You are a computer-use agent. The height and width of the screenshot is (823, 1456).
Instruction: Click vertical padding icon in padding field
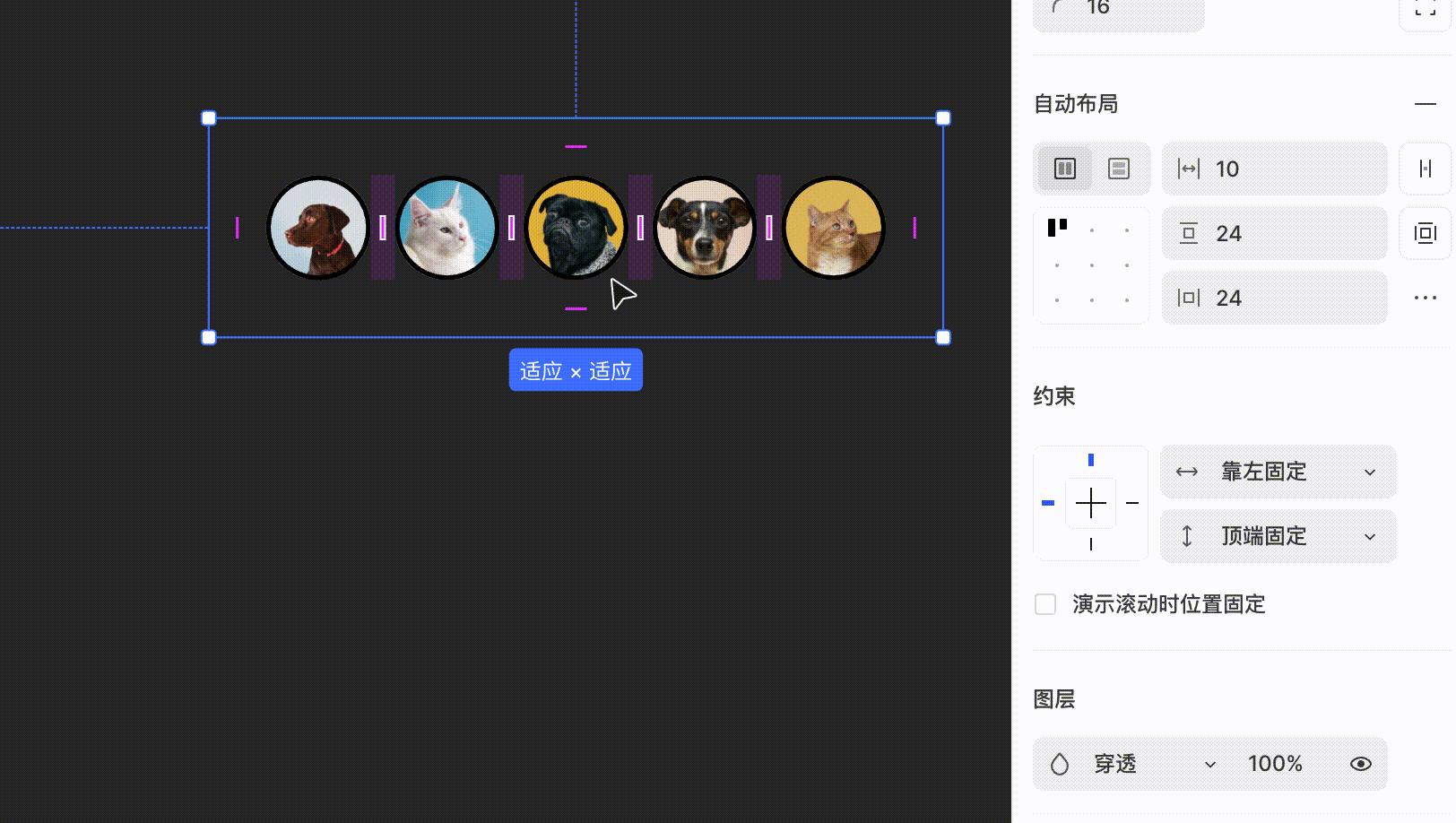point(1189,233)
